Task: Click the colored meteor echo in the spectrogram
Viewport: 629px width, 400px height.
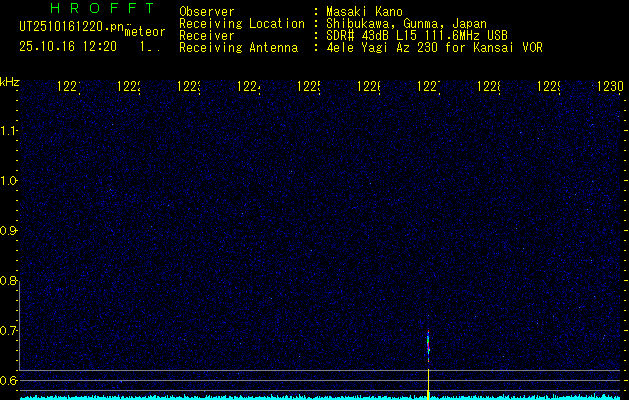Action: [x=428, y=346]
